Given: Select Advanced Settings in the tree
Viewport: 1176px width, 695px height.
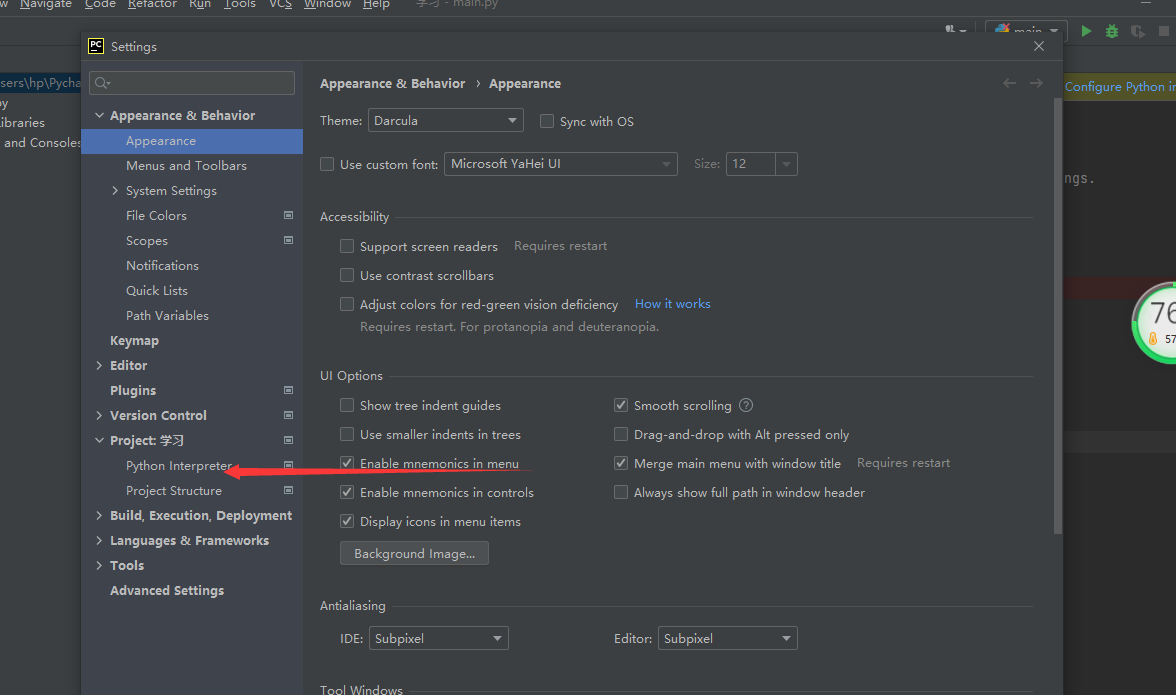Looking at the screenshot, I should (x=166, y=591).
